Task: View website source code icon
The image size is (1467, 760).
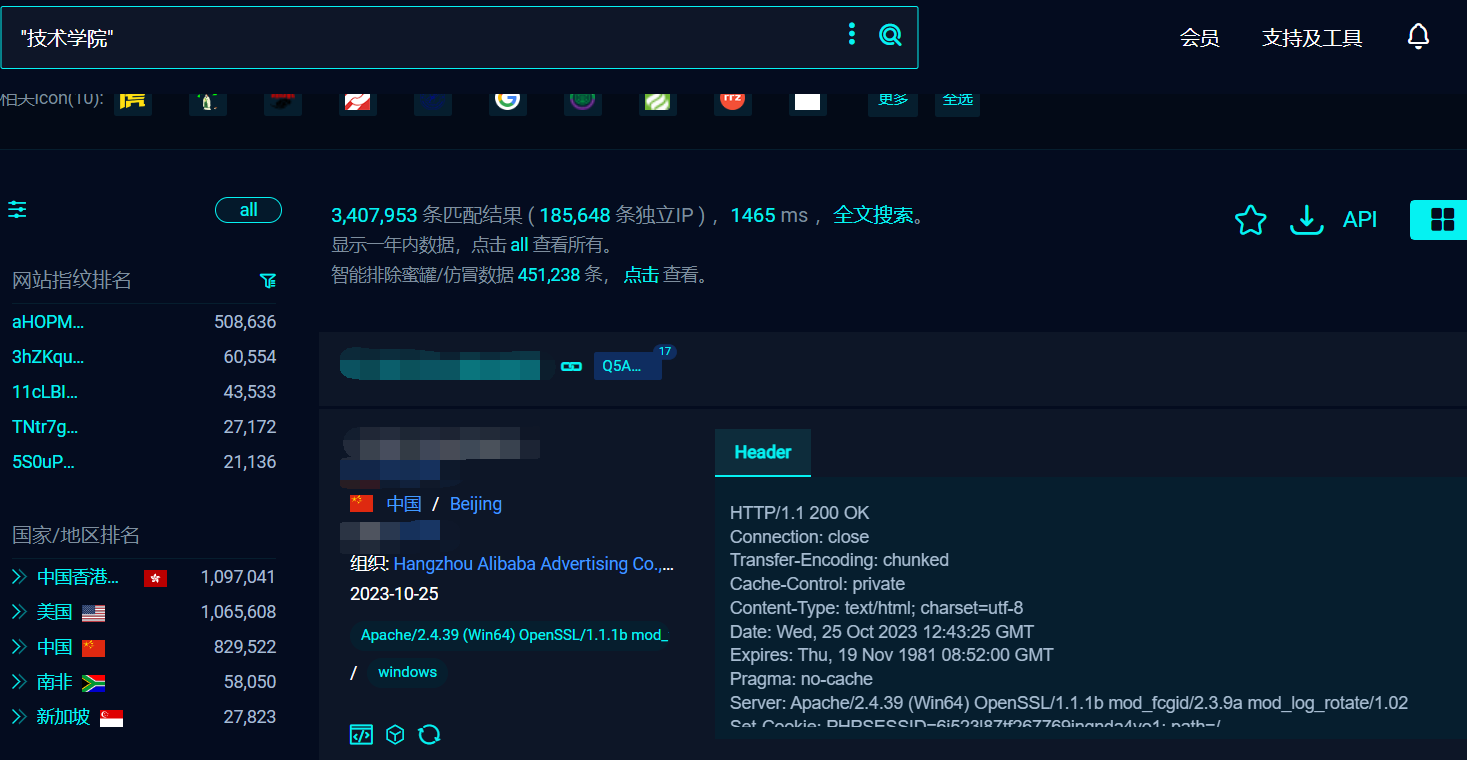Action: pyautogui.click(x=361, y=735)
